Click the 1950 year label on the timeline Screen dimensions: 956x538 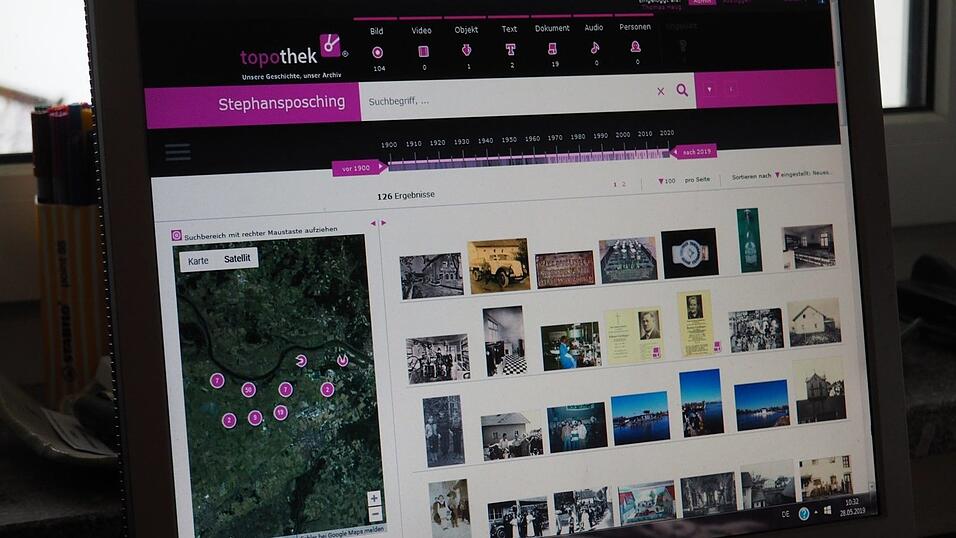[509, 140]
